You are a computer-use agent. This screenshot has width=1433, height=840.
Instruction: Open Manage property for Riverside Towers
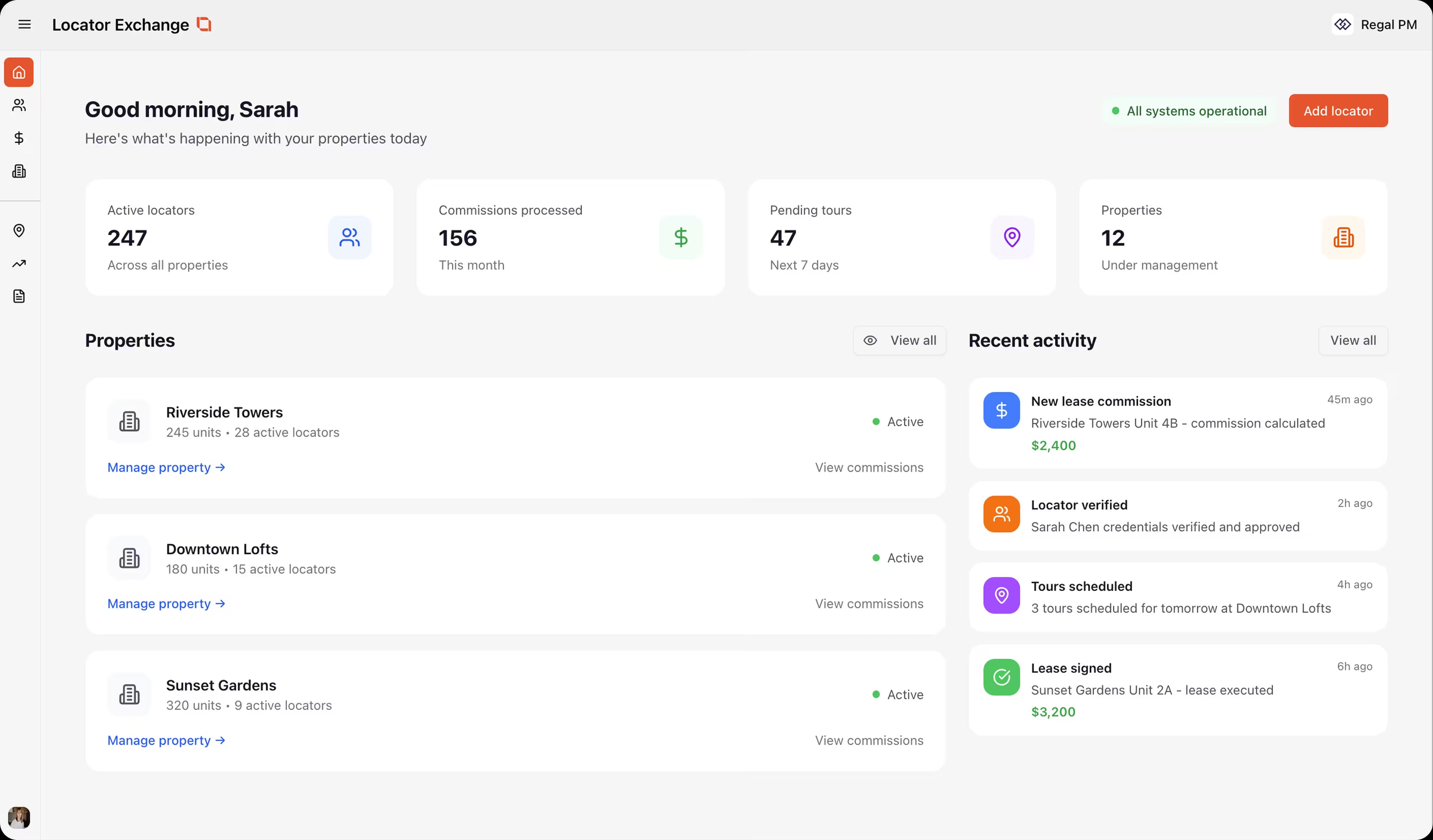pyautogui.click(x=166, y=468)
